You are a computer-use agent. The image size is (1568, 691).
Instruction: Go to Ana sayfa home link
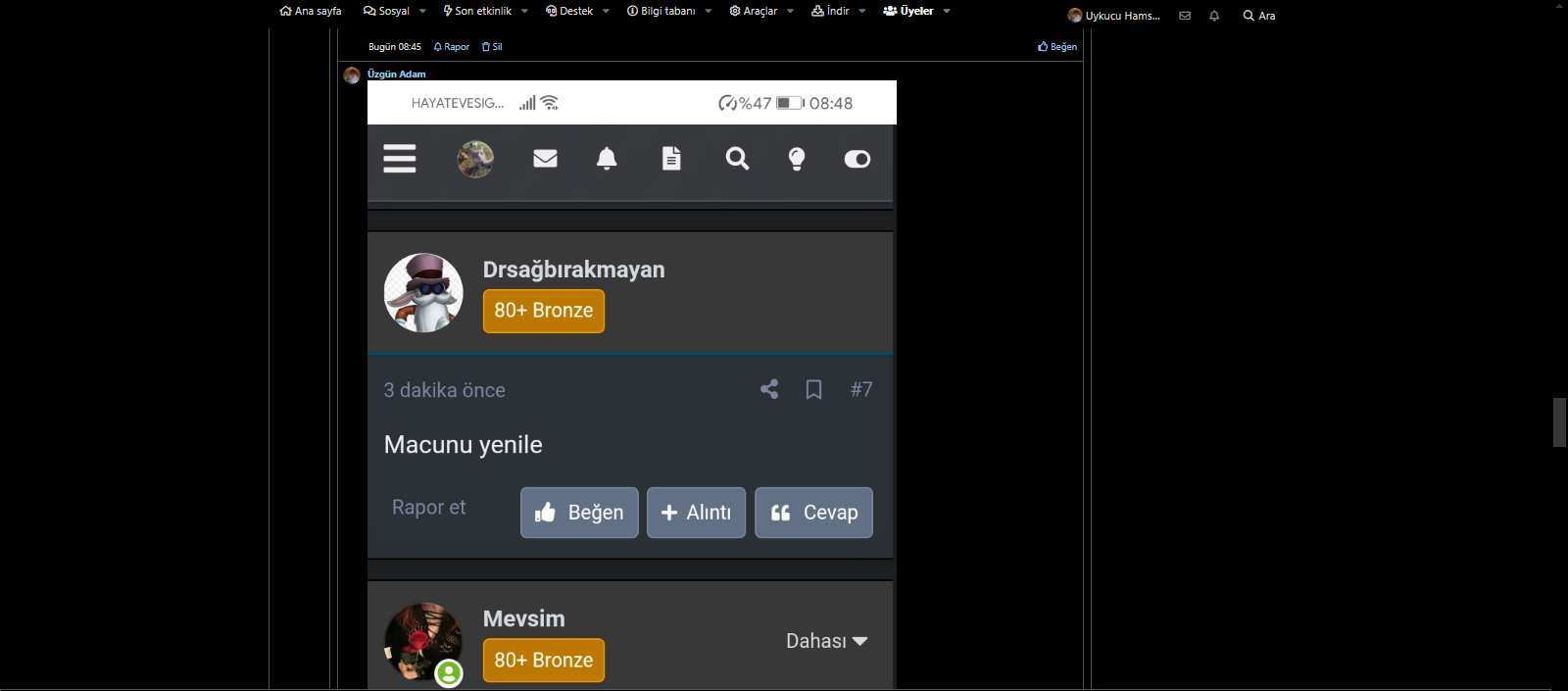point(311,11)
